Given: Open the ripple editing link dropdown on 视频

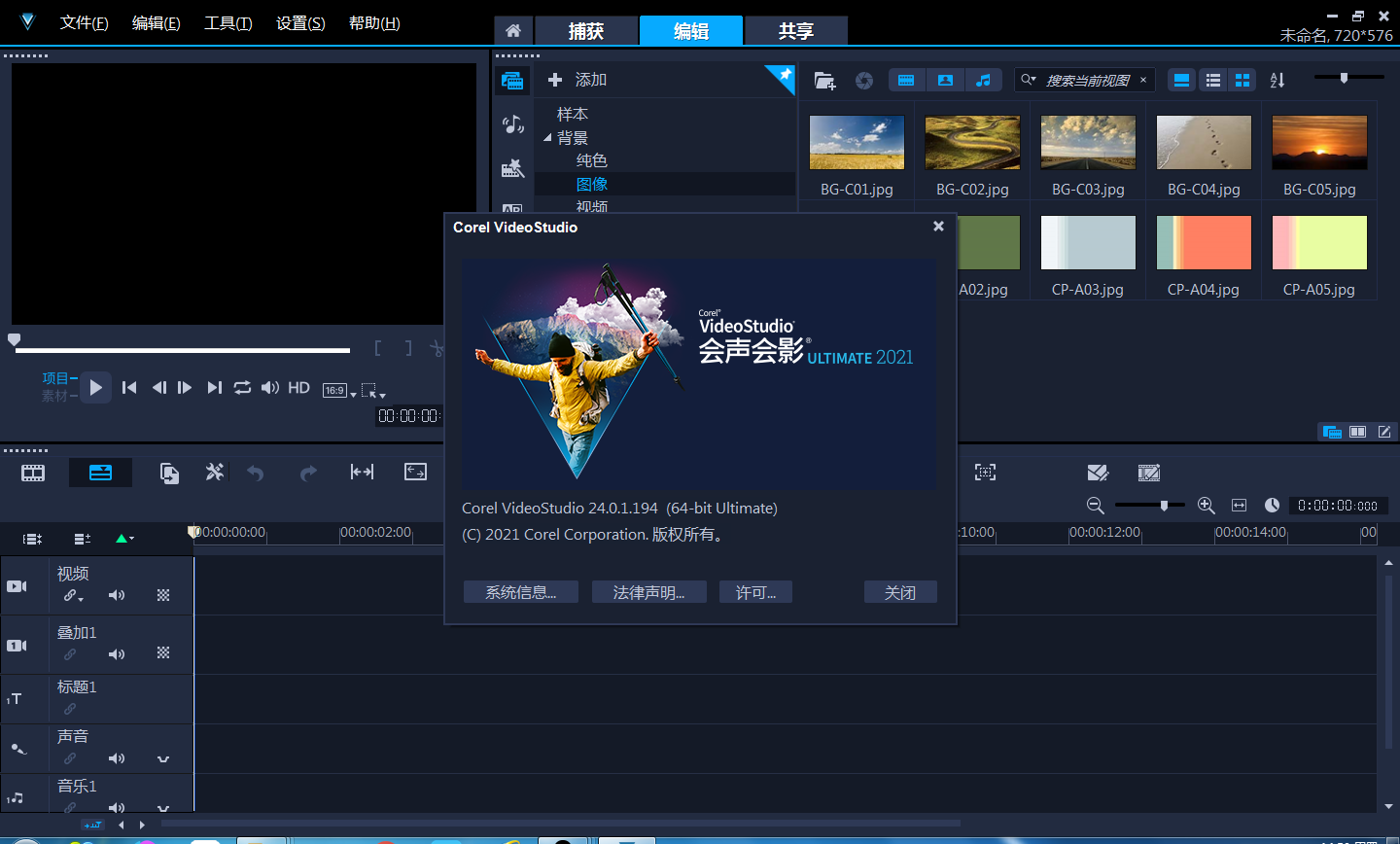Looking at the screenshot, I should pos(74,596).
